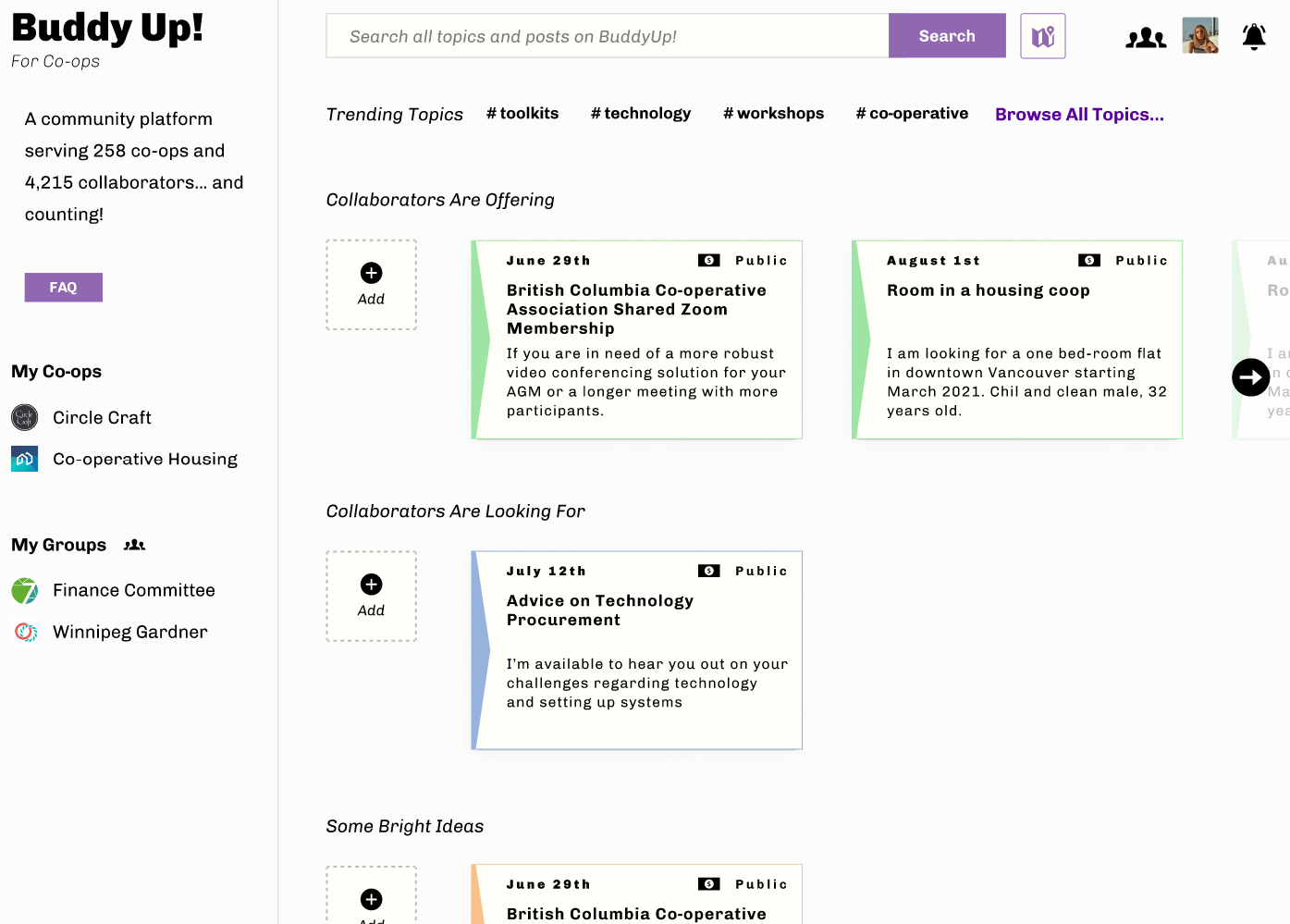This screenshot has width=1290, height=924.
Task: Go to Finance Committee group
Action: [133, 590]
